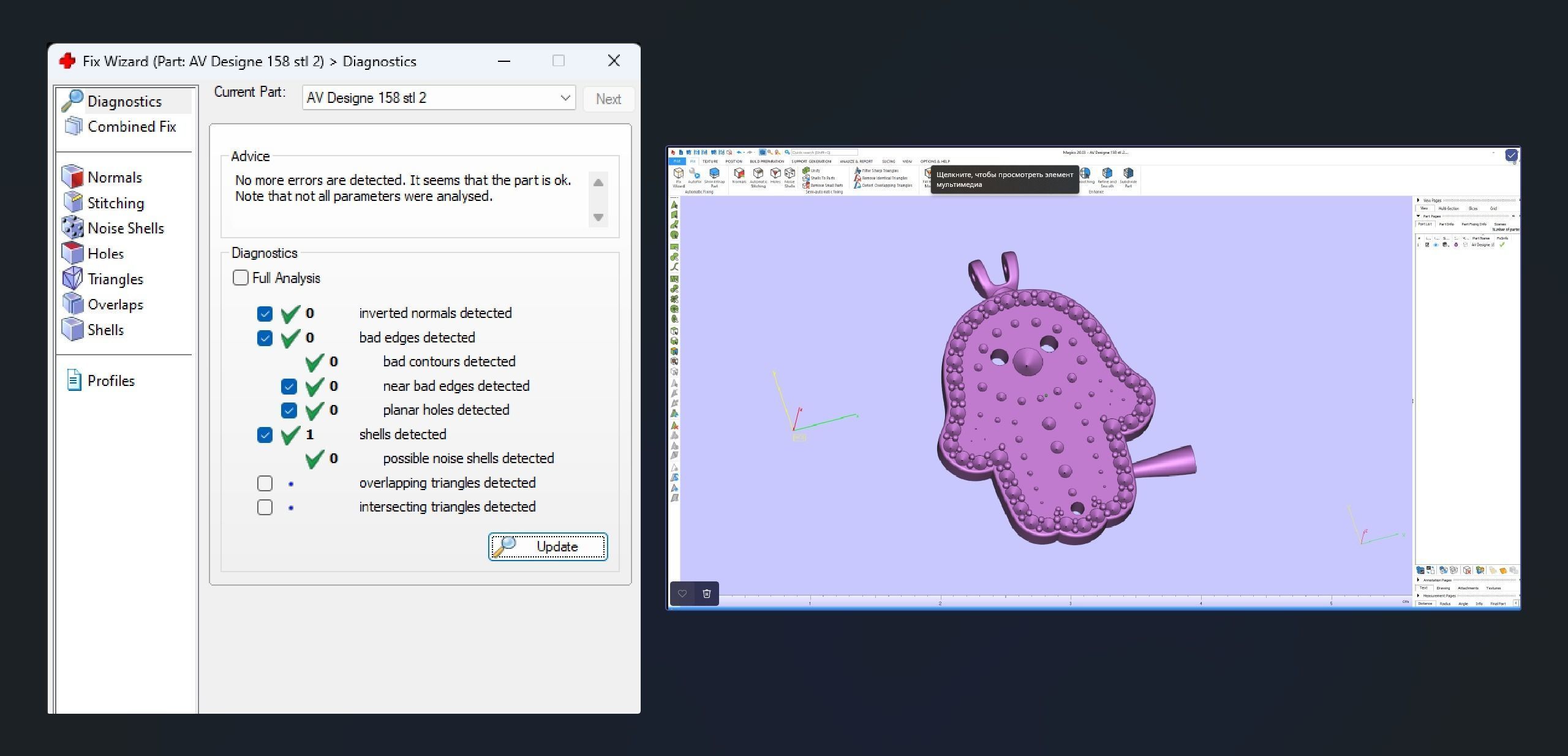Click ShrinkWrap Part in Magics ribbon
The height and width of the screenshot is (756, 1568).
pos(714,178)
